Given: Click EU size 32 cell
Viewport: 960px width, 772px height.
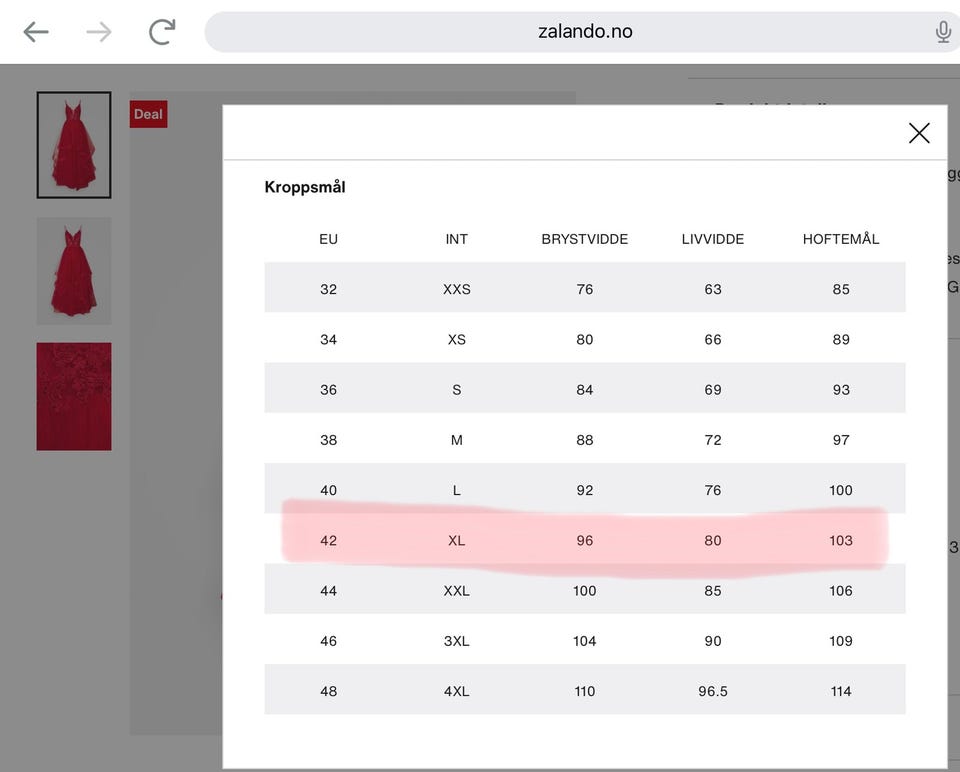Looking at the screenshot, I should [328, 289].
